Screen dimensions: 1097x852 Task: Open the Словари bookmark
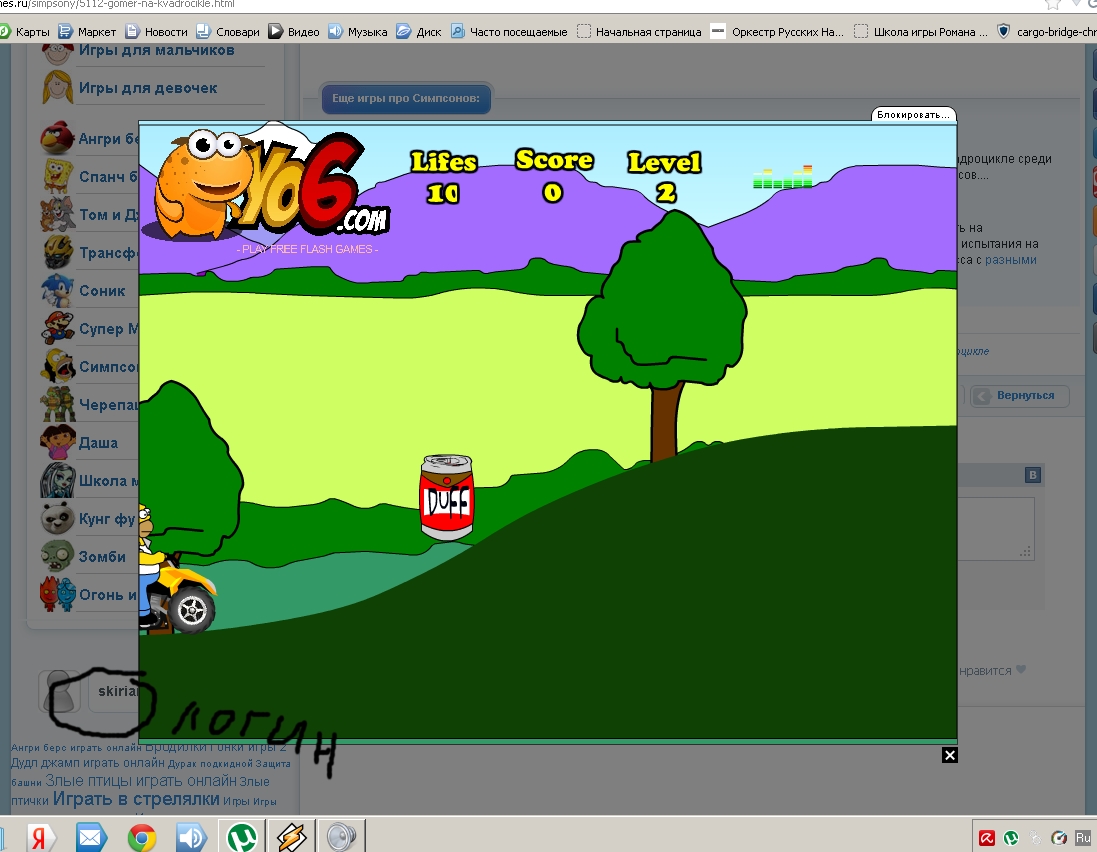pos(228,32)
